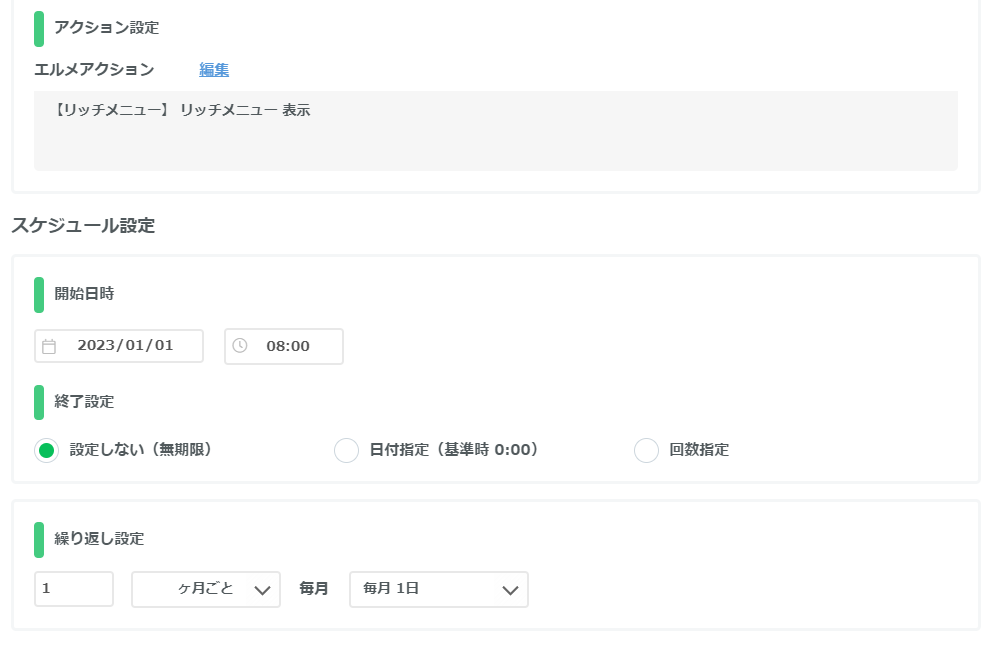996x645 pixels.
Task: Click the スケジュール設定 section title
Action: click(x=83, y=226)
